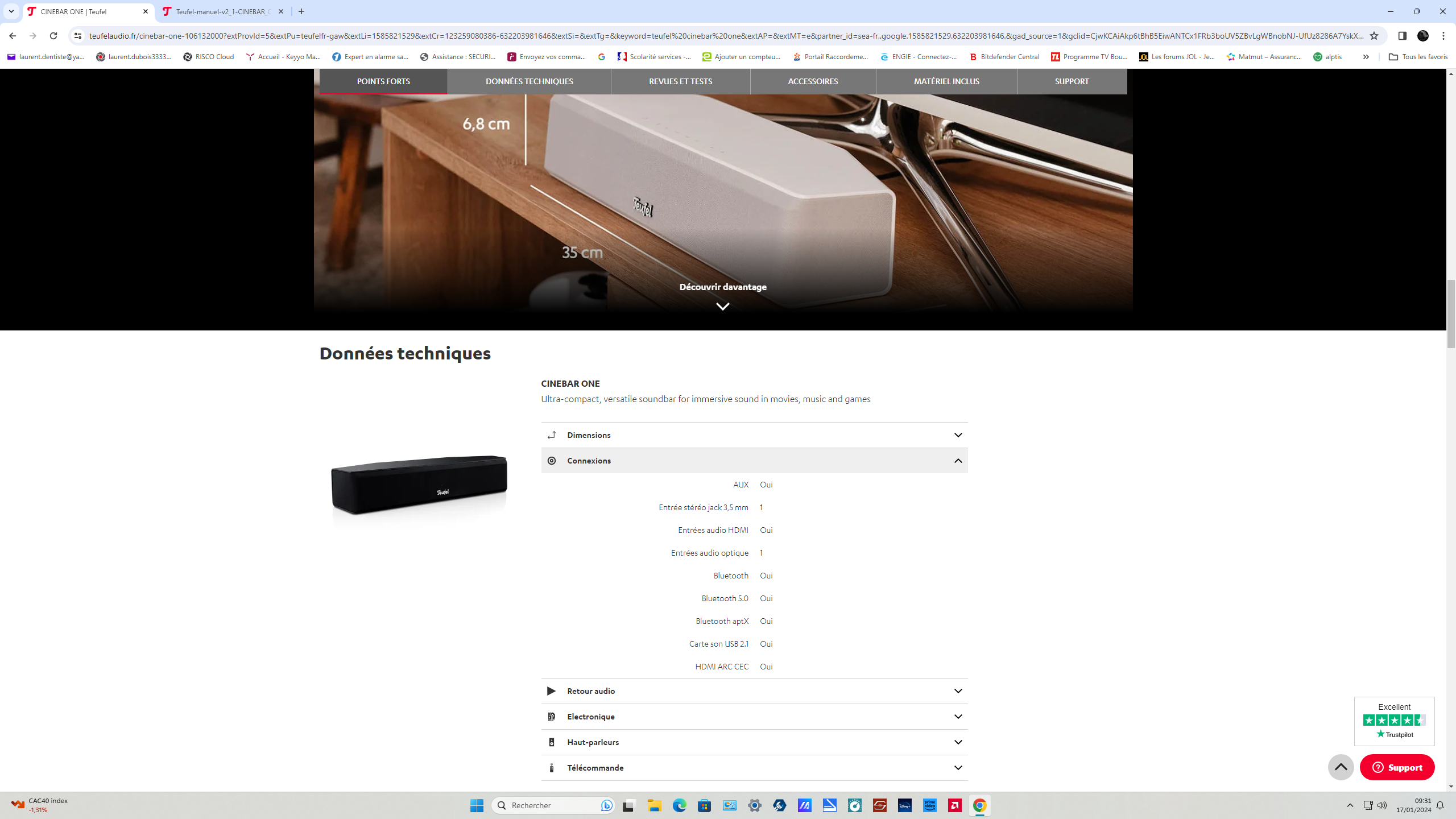Click 'Carte son USB 2.1' spec label

(719, 644)
